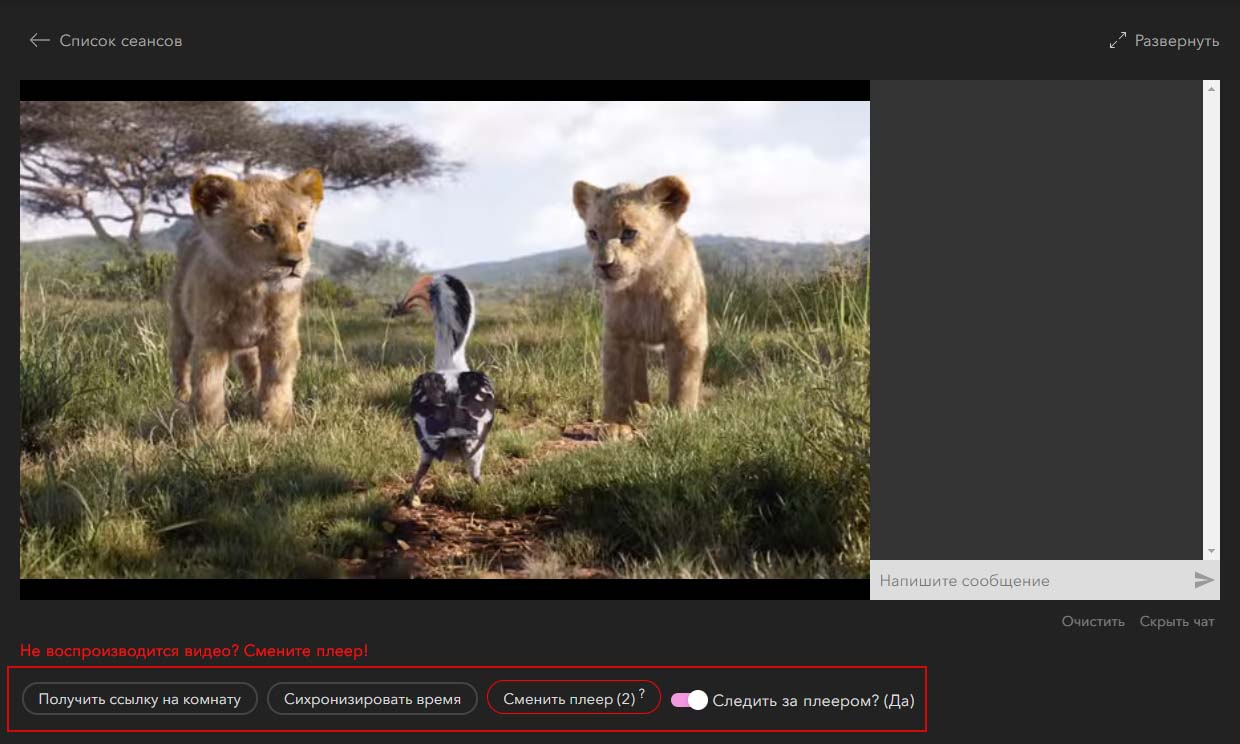Click the movie video frame

[x=445, y=340]
